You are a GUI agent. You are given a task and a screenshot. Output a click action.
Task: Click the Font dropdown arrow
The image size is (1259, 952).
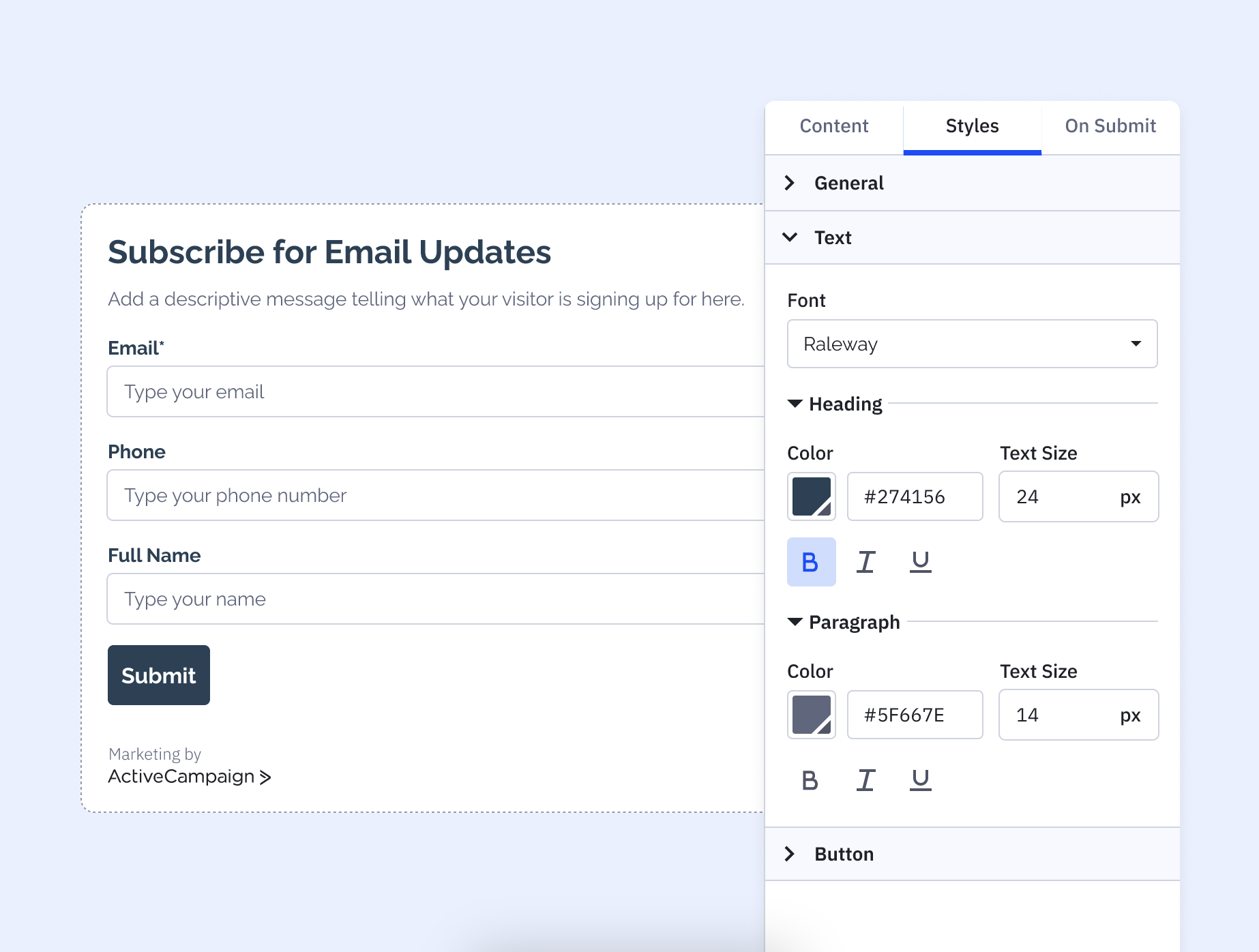pyautogui.click(x=1135, y=344)
